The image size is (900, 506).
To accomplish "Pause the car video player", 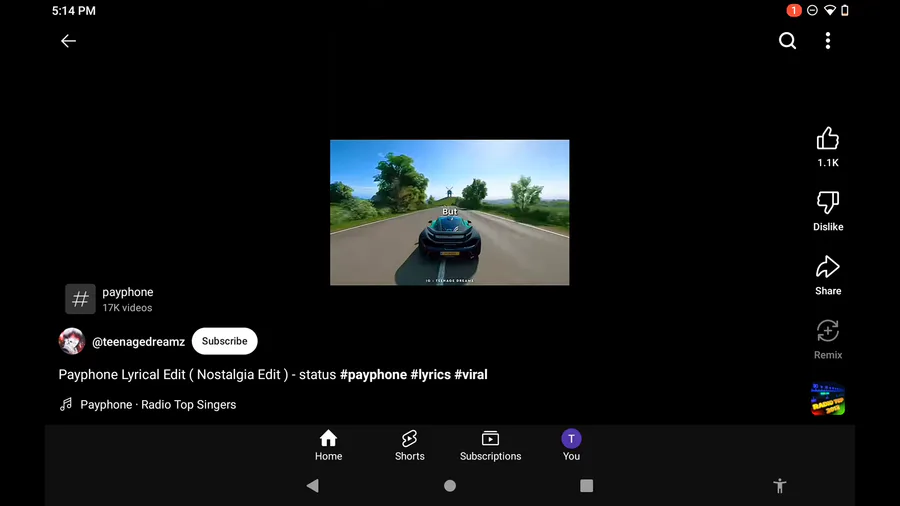I will [x=449, y=212].
